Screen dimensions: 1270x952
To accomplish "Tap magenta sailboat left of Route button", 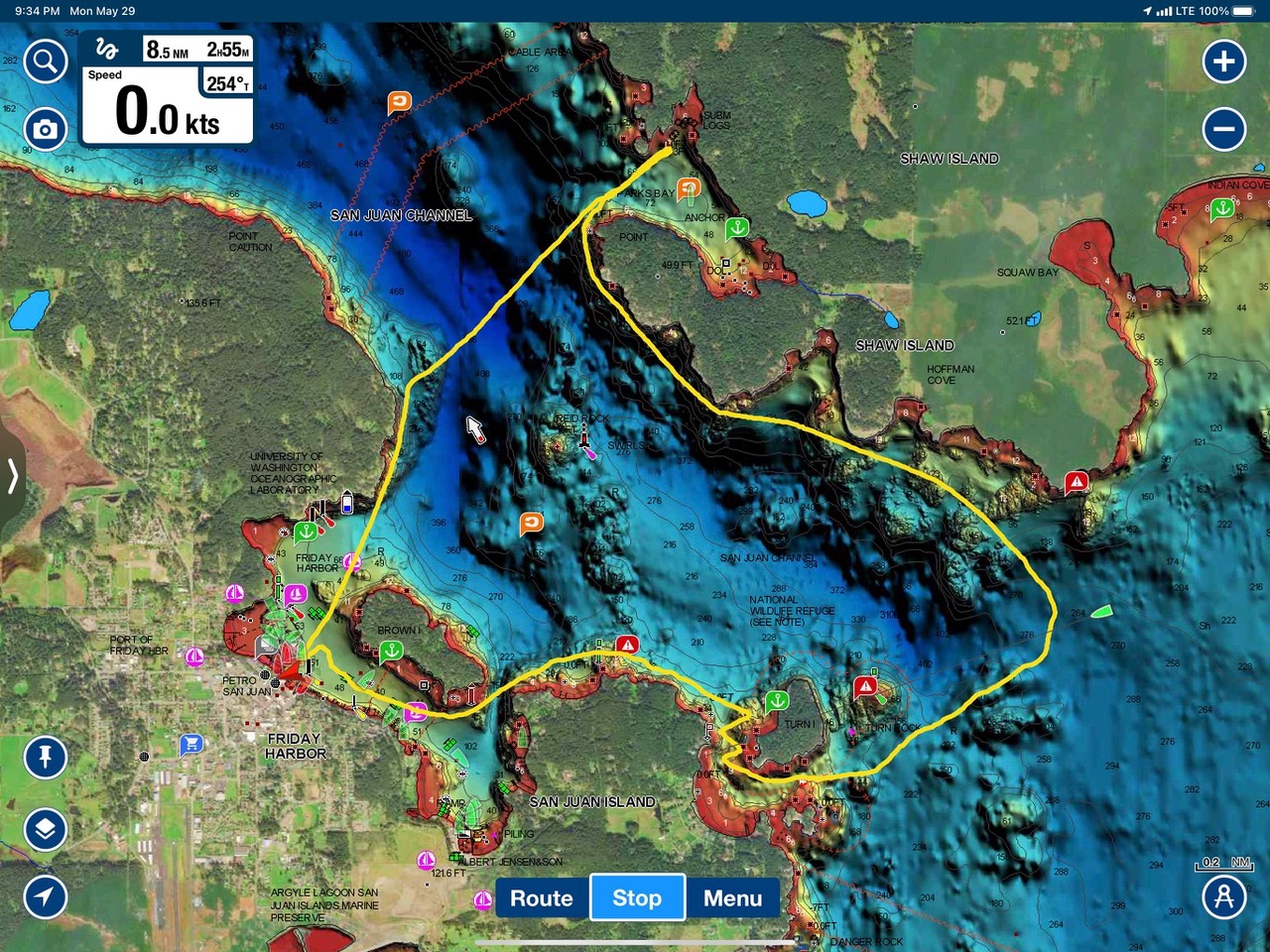I will click(x=483, y=899).
